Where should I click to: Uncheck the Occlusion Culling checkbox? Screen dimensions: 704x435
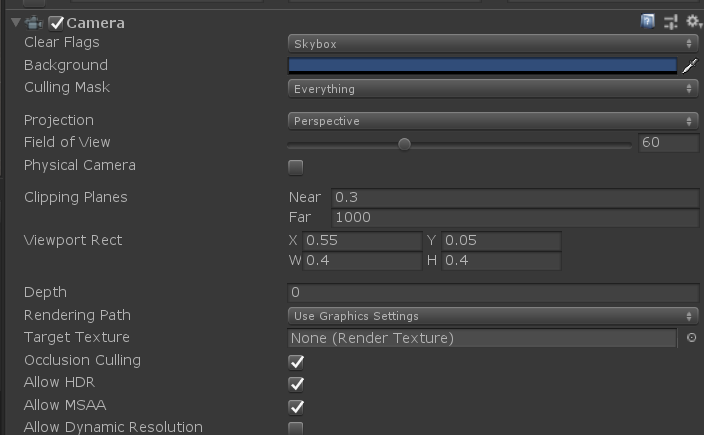point(296,362)
